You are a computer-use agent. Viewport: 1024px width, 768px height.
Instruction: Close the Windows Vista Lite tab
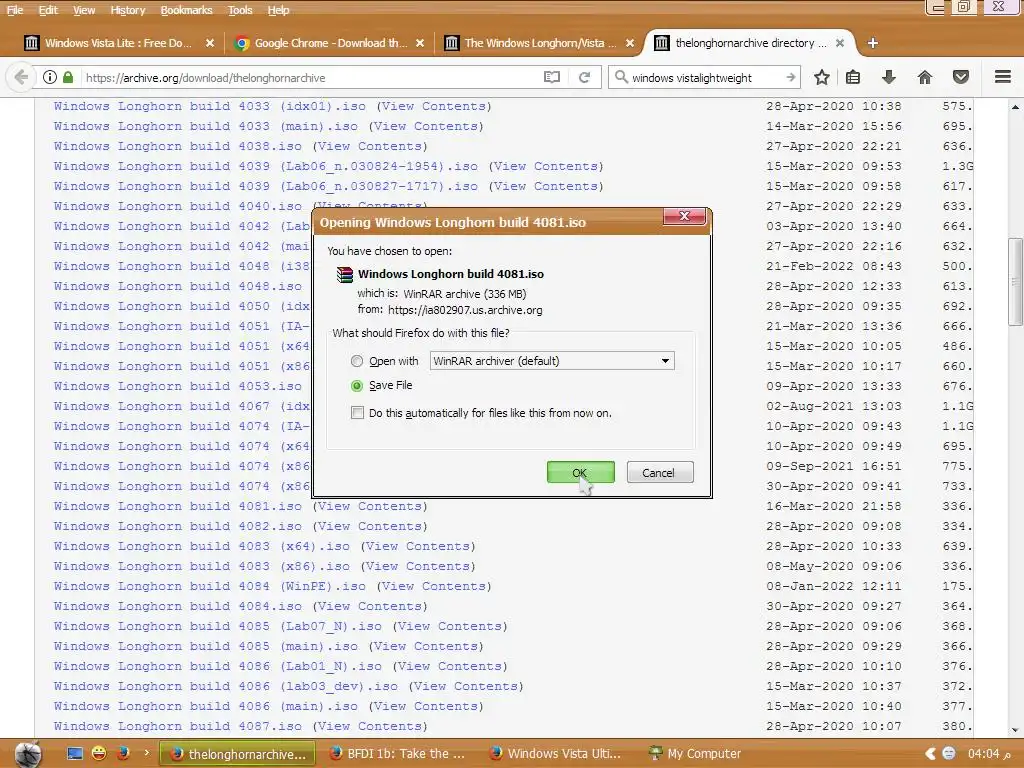click(210, 43)
